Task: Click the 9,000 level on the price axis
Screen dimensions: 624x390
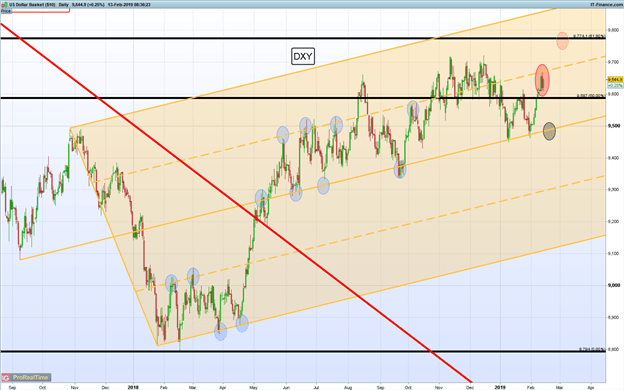Action: (x=614, y=285)
